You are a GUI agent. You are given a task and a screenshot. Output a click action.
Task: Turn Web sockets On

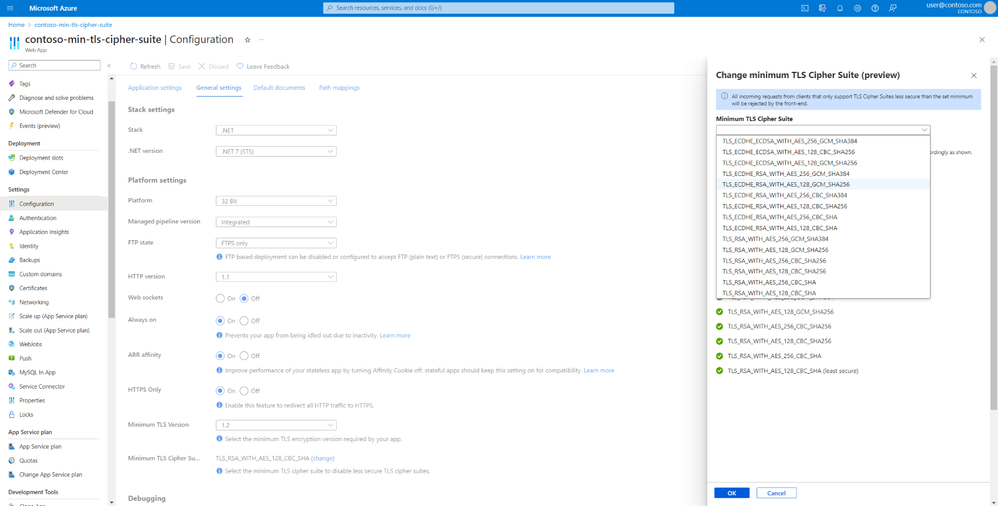point(220,298)
